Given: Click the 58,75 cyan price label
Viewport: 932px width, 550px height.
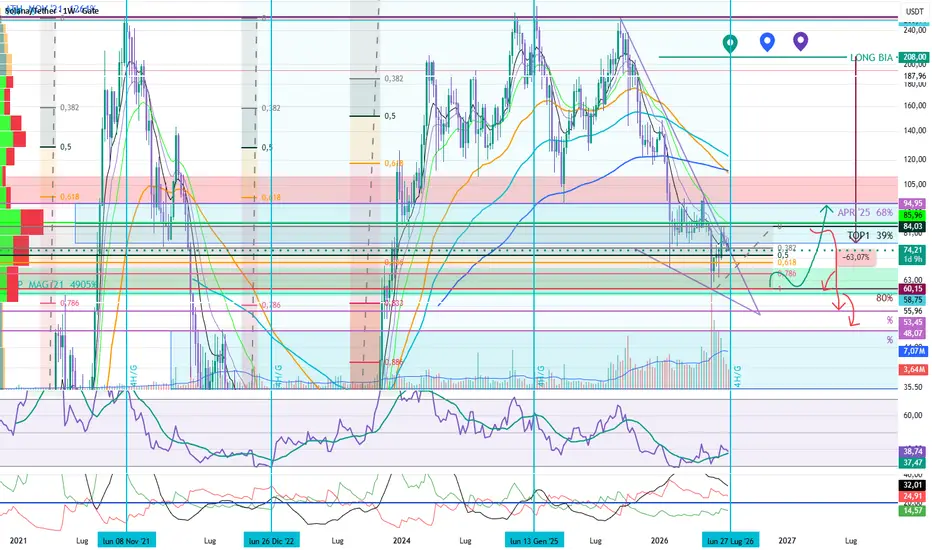Looking at the screenshot, I should coord(914,300).
